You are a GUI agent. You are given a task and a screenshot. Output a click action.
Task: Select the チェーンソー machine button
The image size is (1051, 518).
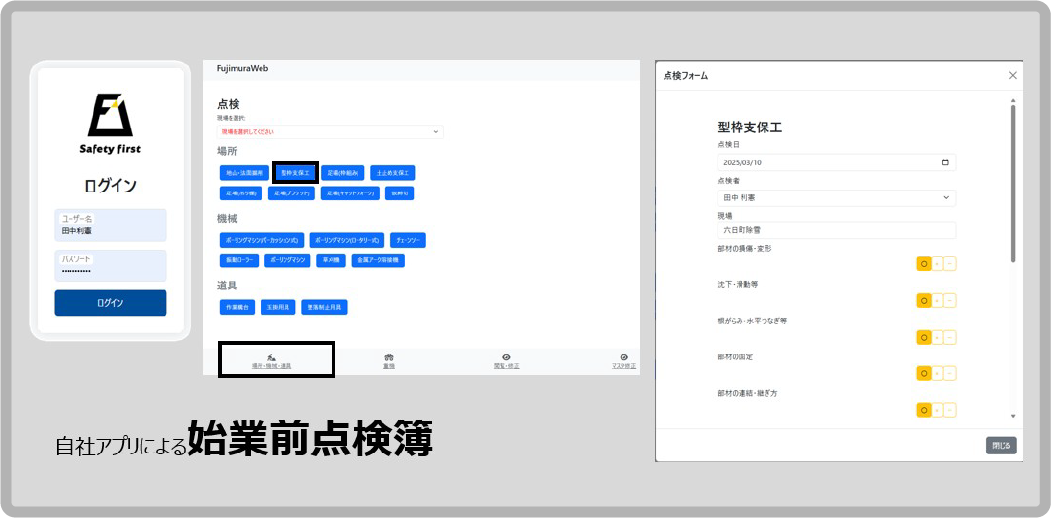click(x=408, y=240)
